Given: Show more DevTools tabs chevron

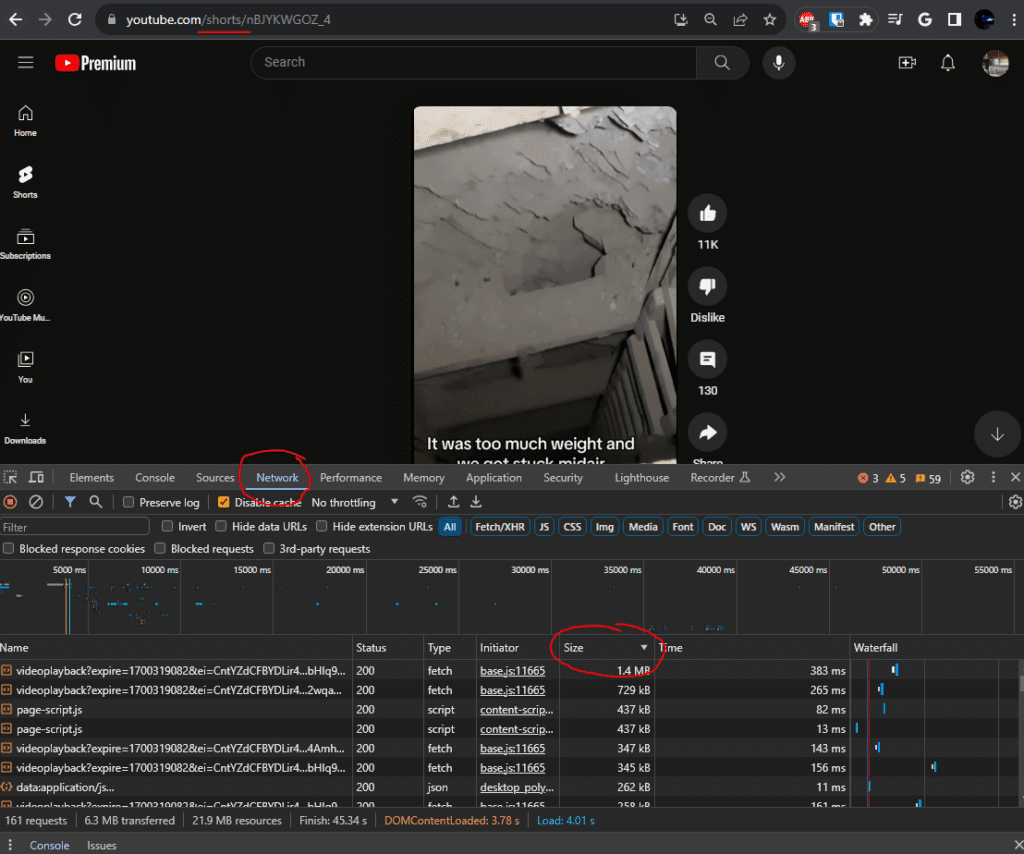Looking at the screenshot, I should (x=779, y=477).
